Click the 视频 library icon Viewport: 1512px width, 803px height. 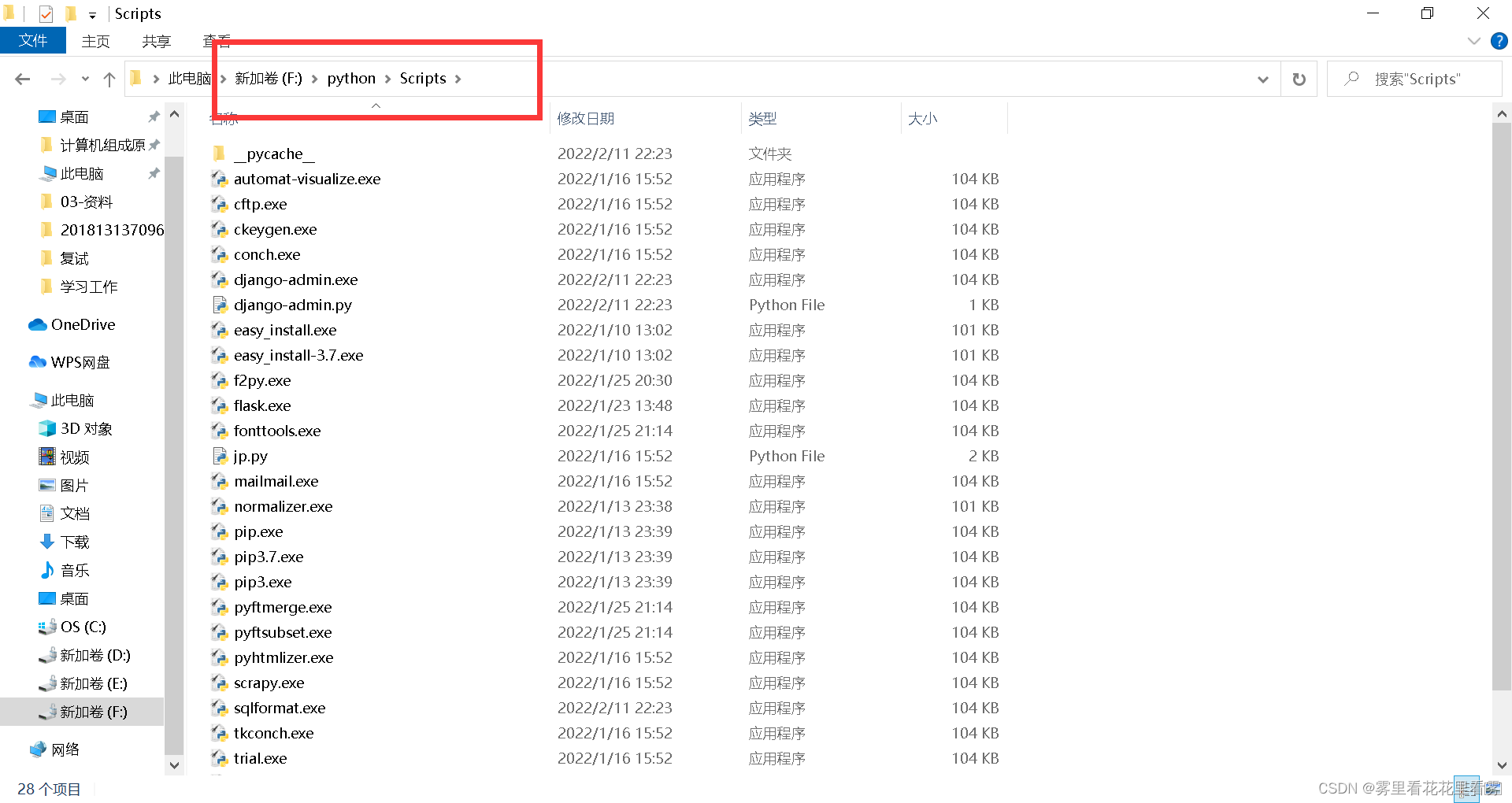(47, 457)
